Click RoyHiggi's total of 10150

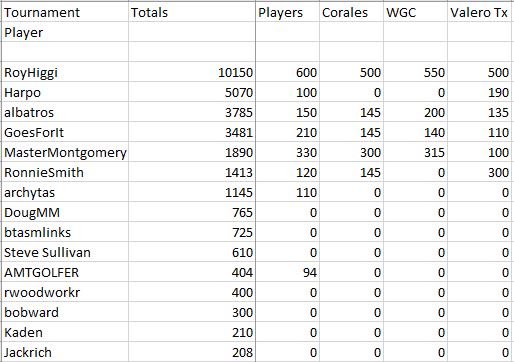192,72
